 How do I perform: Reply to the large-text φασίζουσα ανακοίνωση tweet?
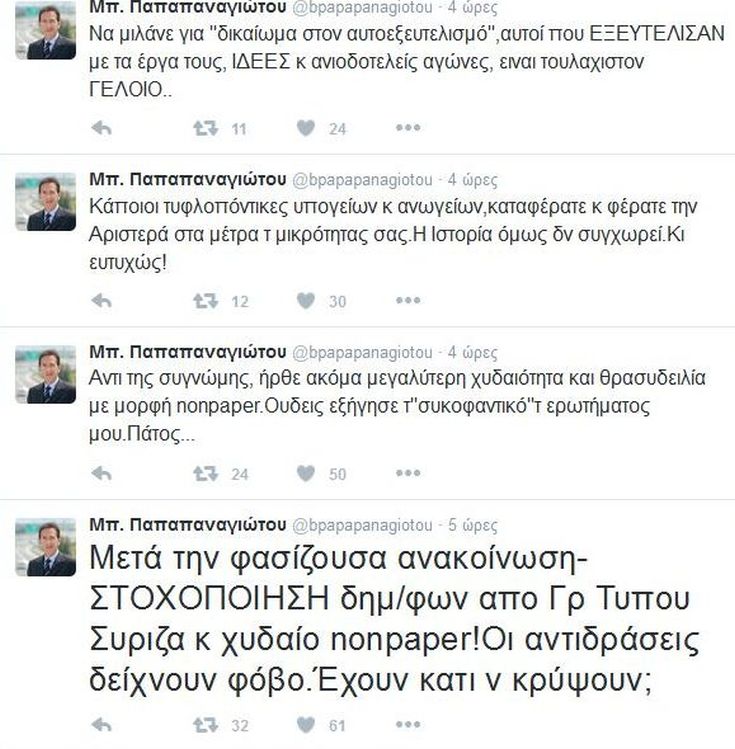(x=101, y=725)
